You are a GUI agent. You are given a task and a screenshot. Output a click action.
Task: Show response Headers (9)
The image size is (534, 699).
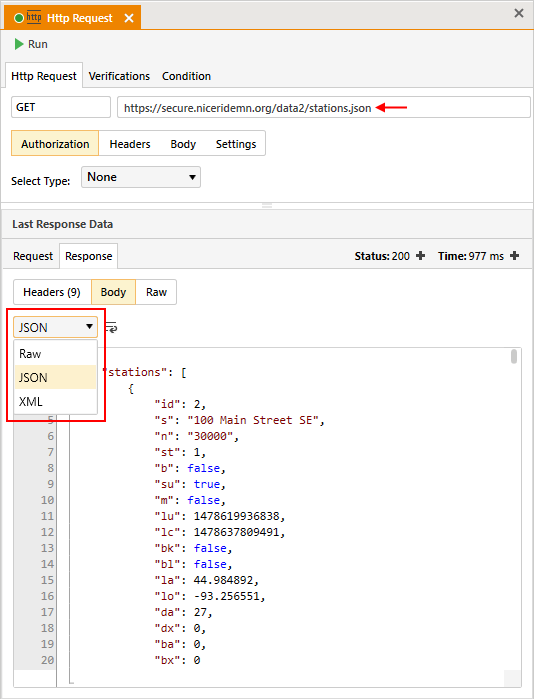point(52,292)
